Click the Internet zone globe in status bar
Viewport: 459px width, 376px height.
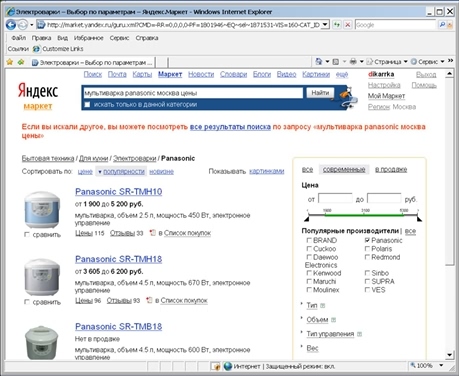228,366
